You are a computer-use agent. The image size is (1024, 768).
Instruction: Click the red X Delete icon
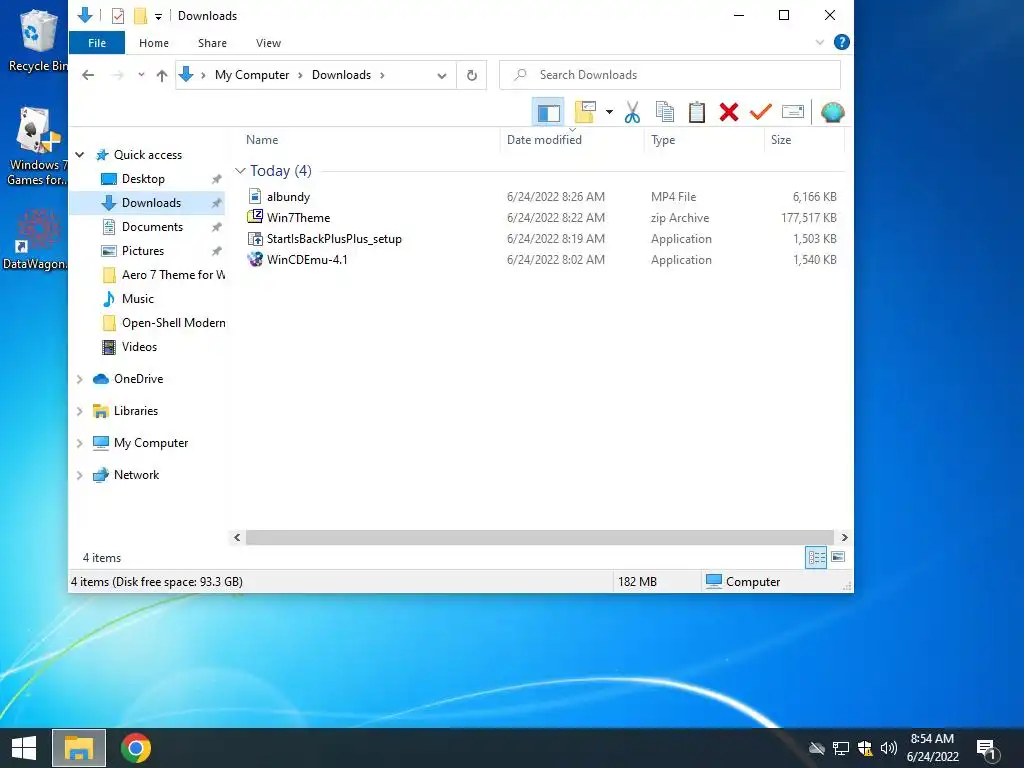(729, 112)
